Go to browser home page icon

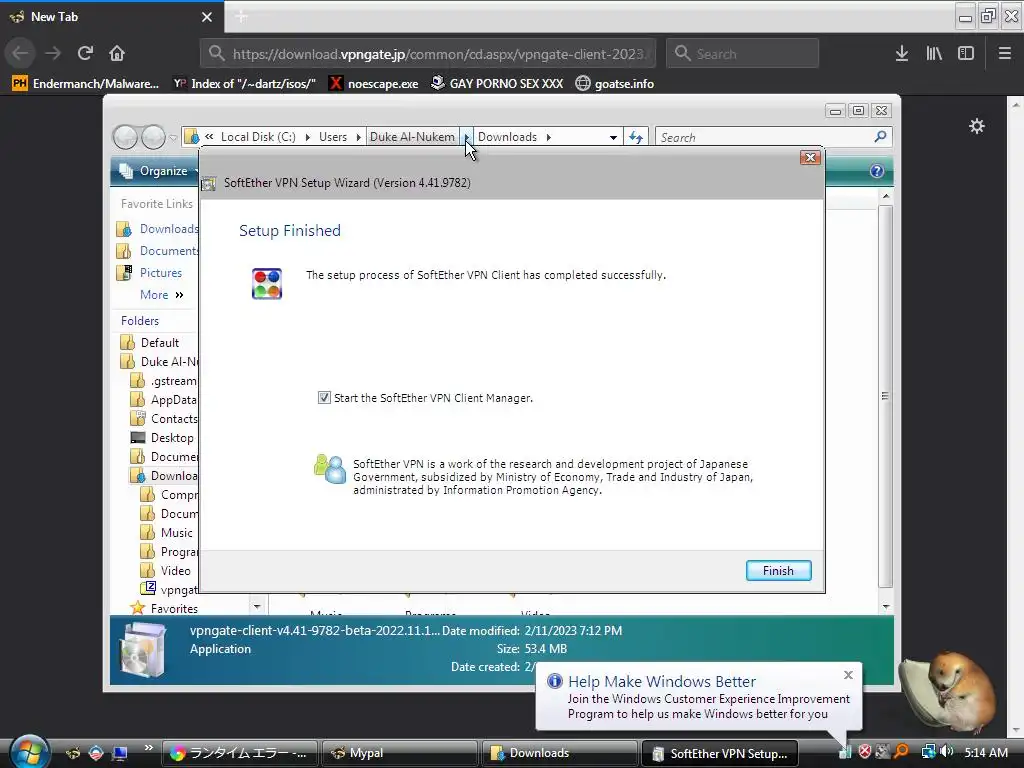coord(117,53)
